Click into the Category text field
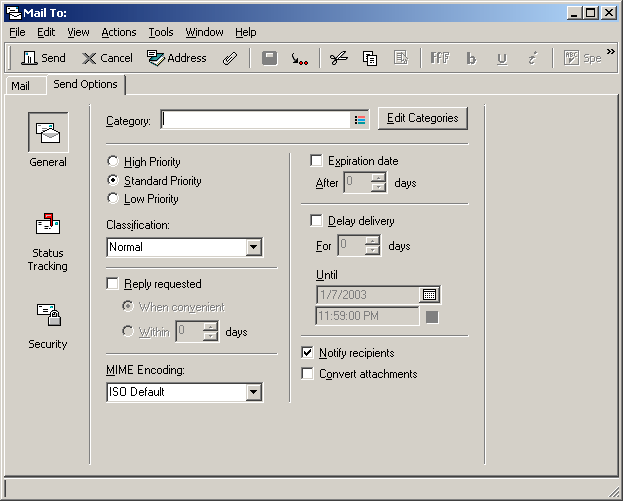623x501 pixels. coord(256,120)
